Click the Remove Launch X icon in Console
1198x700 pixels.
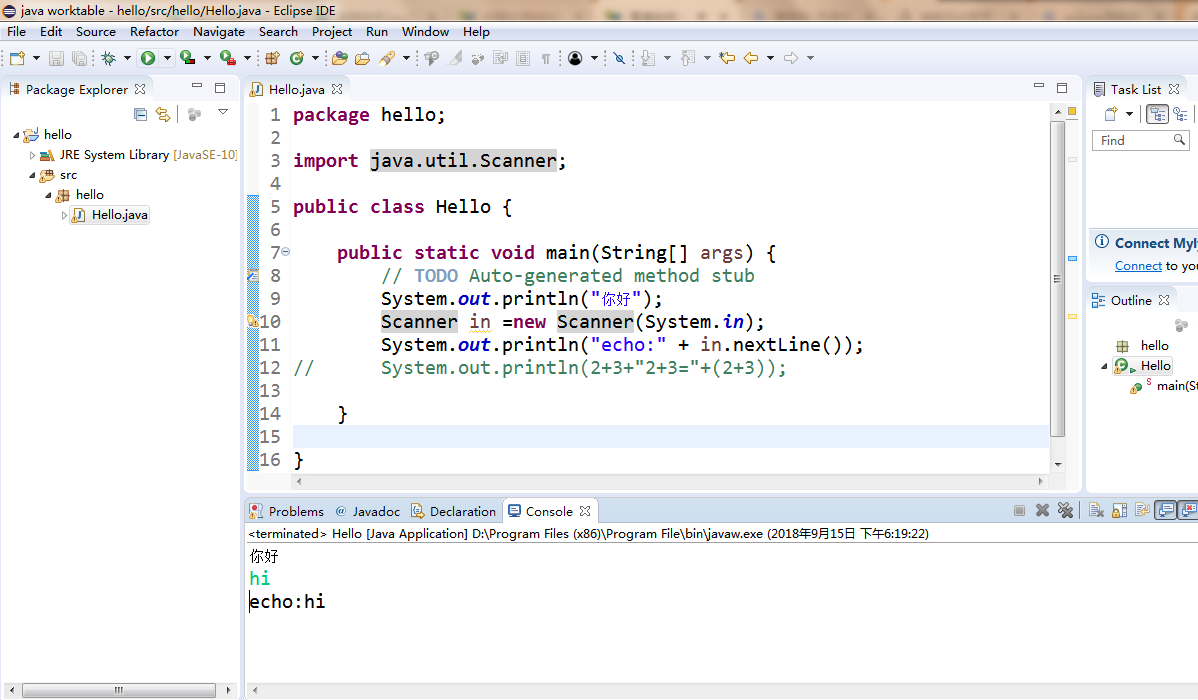tap(1042, 510)
